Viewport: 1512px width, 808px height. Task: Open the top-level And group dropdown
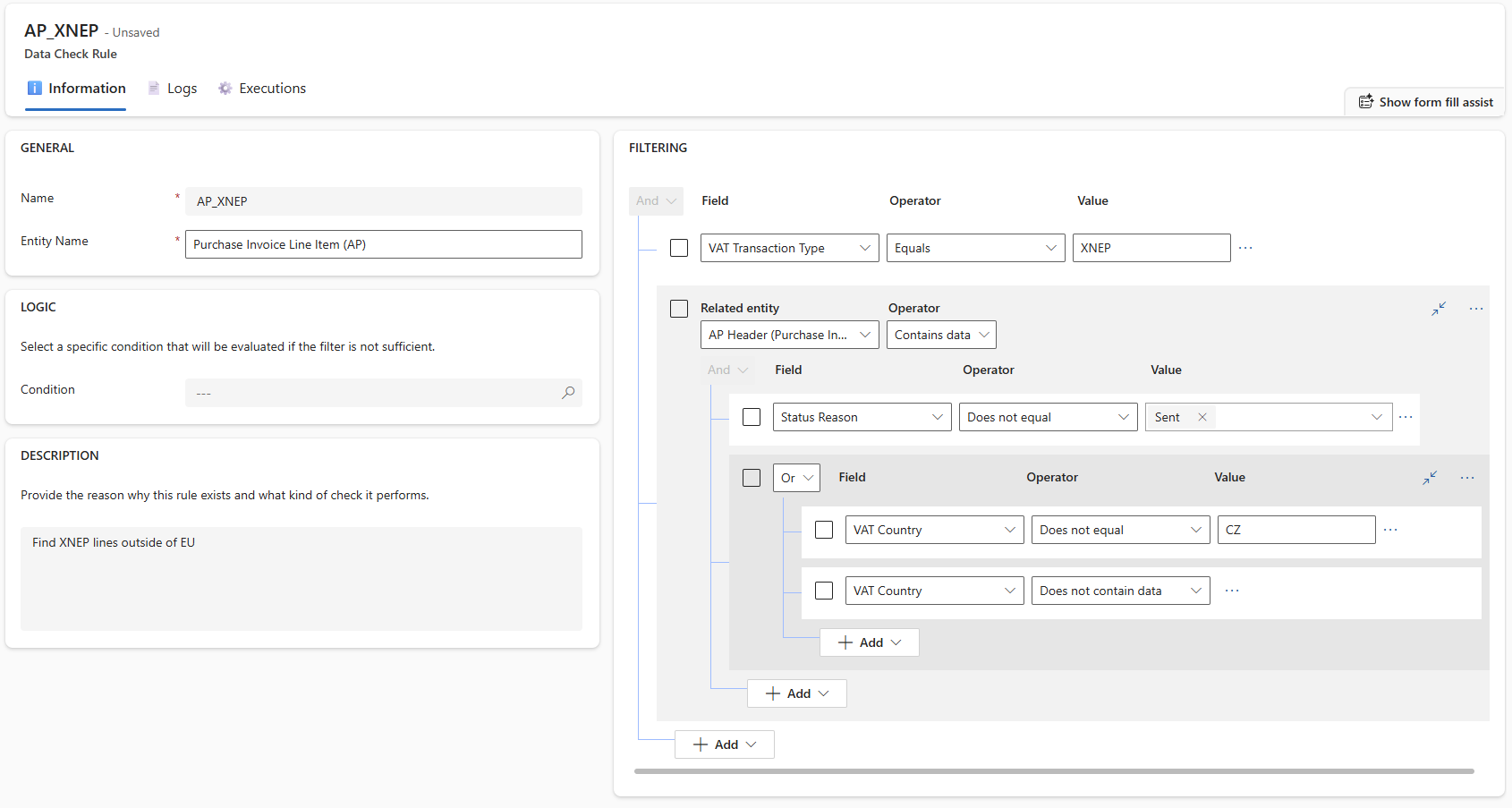[x=656, y=201]
